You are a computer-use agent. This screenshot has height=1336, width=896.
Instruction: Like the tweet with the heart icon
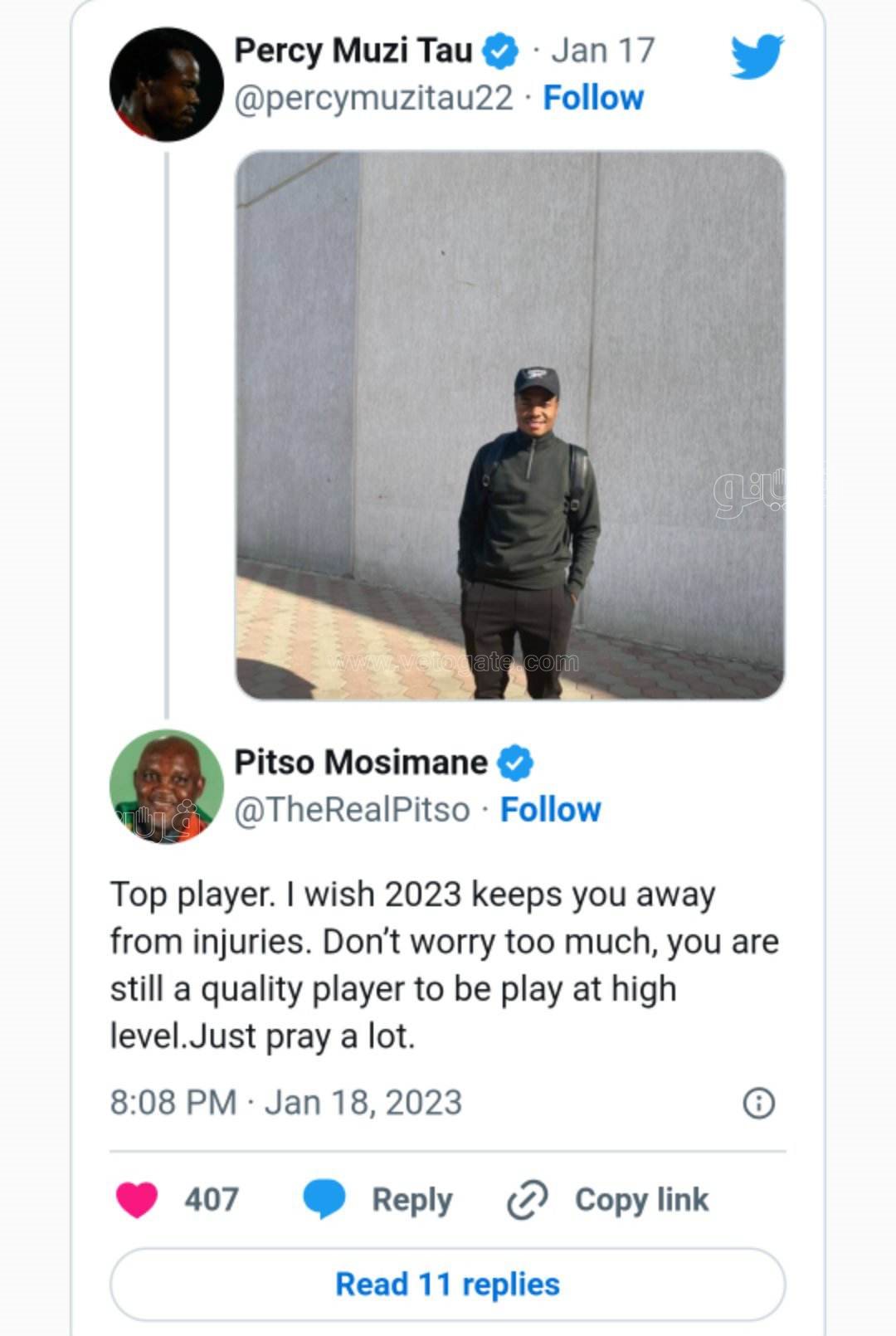[x=137, y=1200]
